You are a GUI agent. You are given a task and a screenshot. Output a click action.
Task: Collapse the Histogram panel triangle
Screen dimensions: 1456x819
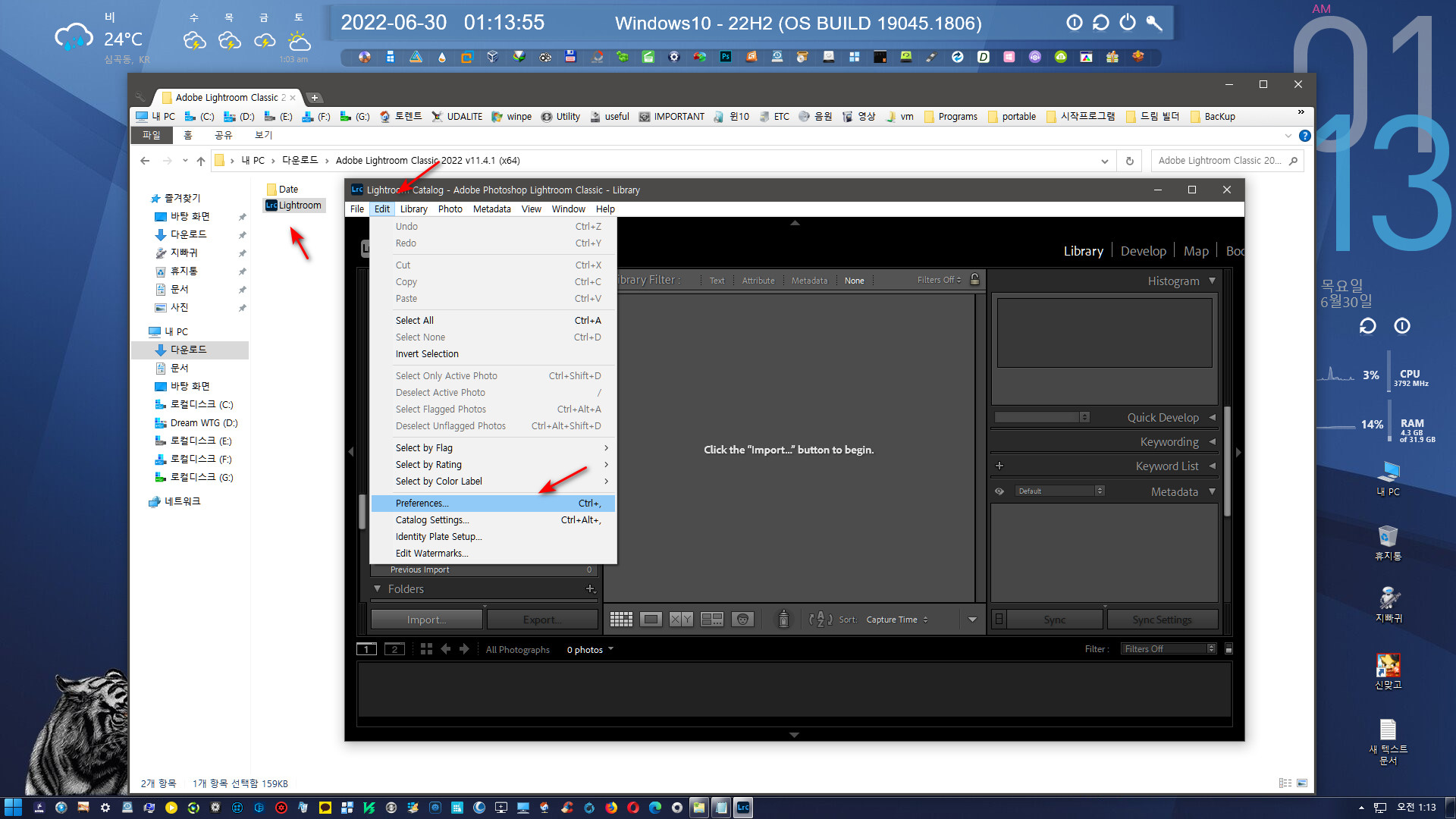pos(1212,281)
